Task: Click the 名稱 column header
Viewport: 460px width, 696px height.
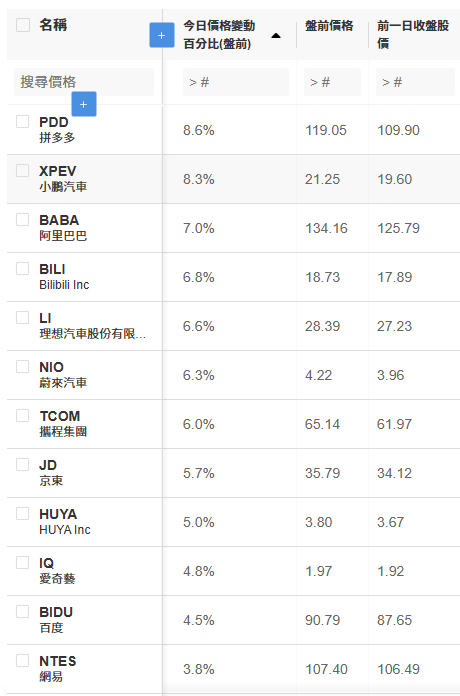Action: (x=53, y=25)
